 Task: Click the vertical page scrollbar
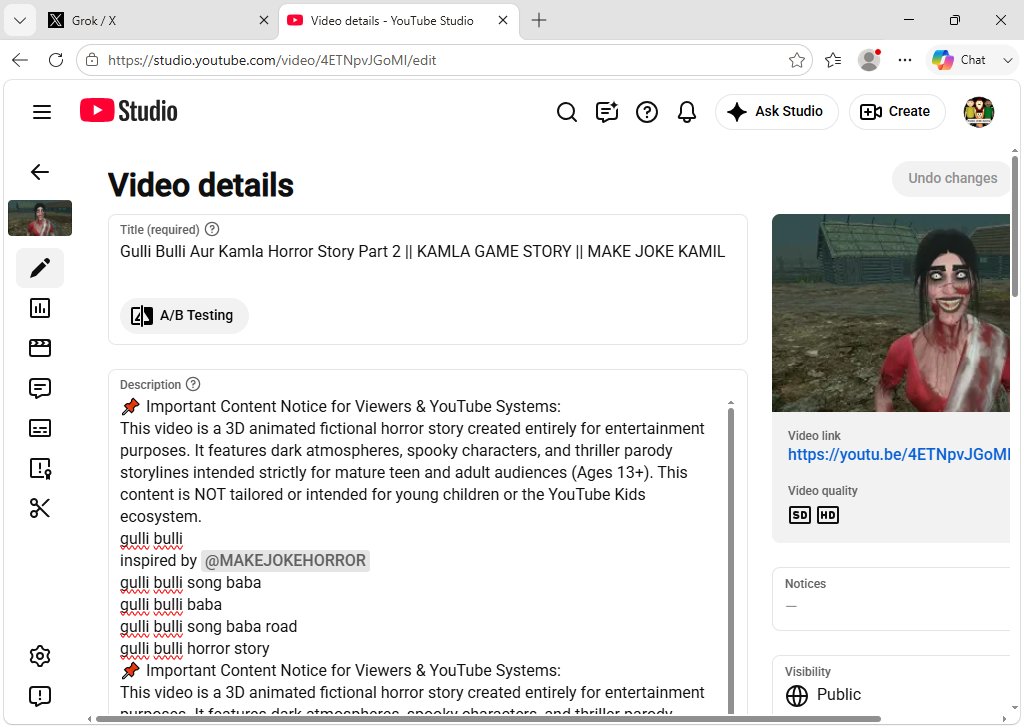point(1015,225)
